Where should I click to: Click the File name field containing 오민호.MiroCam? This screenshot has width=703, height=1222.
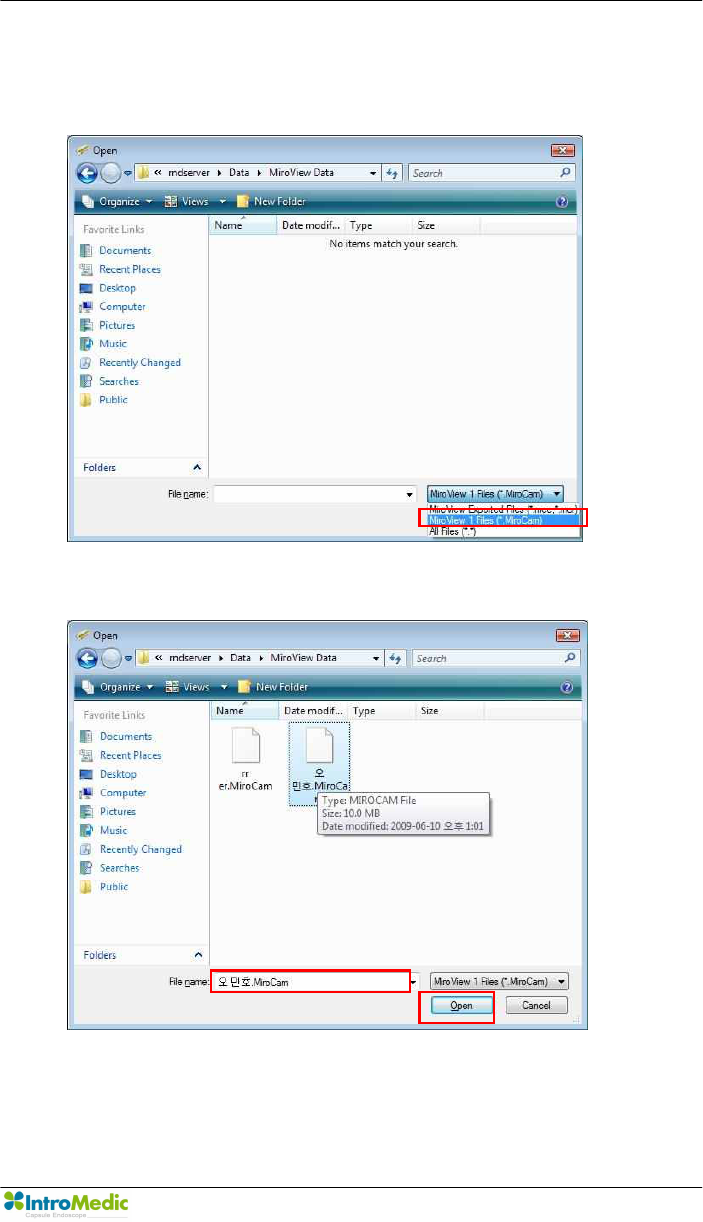click(311, 982)
